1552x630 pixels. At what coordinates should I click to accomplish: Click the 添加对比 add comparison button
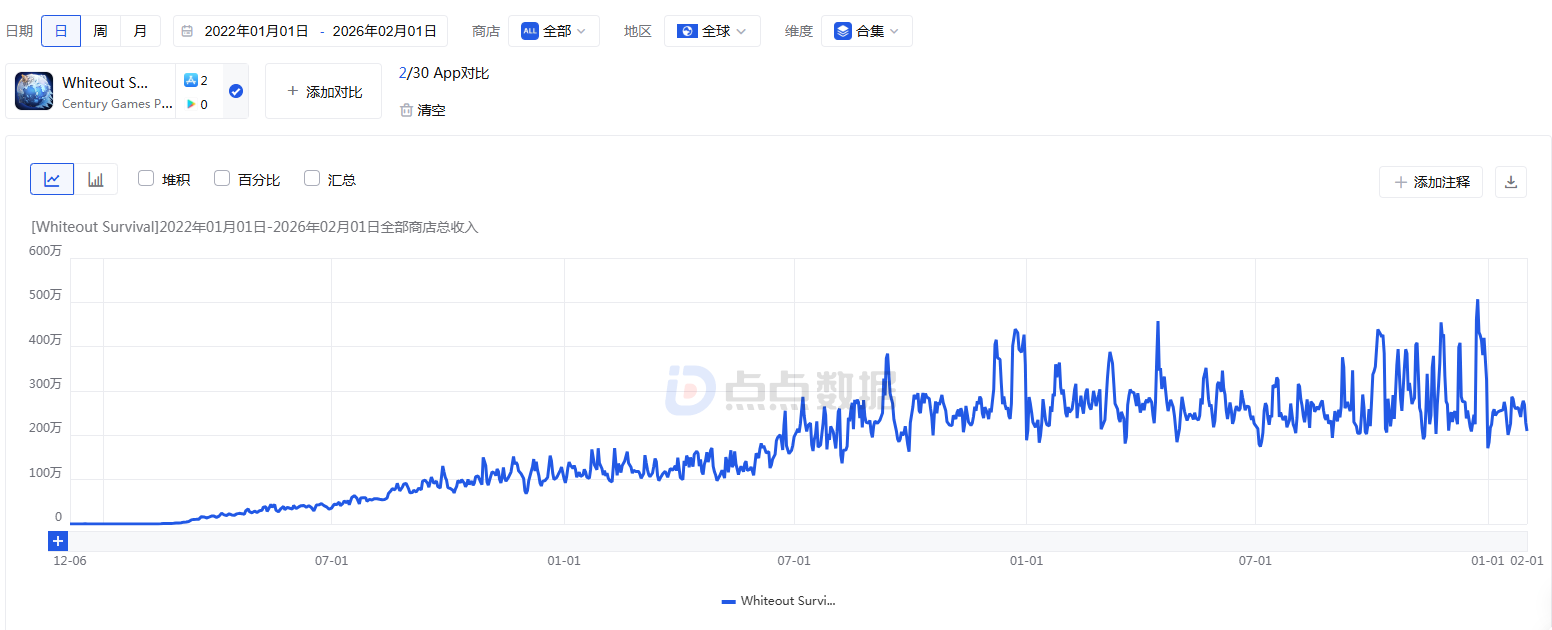point(323,91)
